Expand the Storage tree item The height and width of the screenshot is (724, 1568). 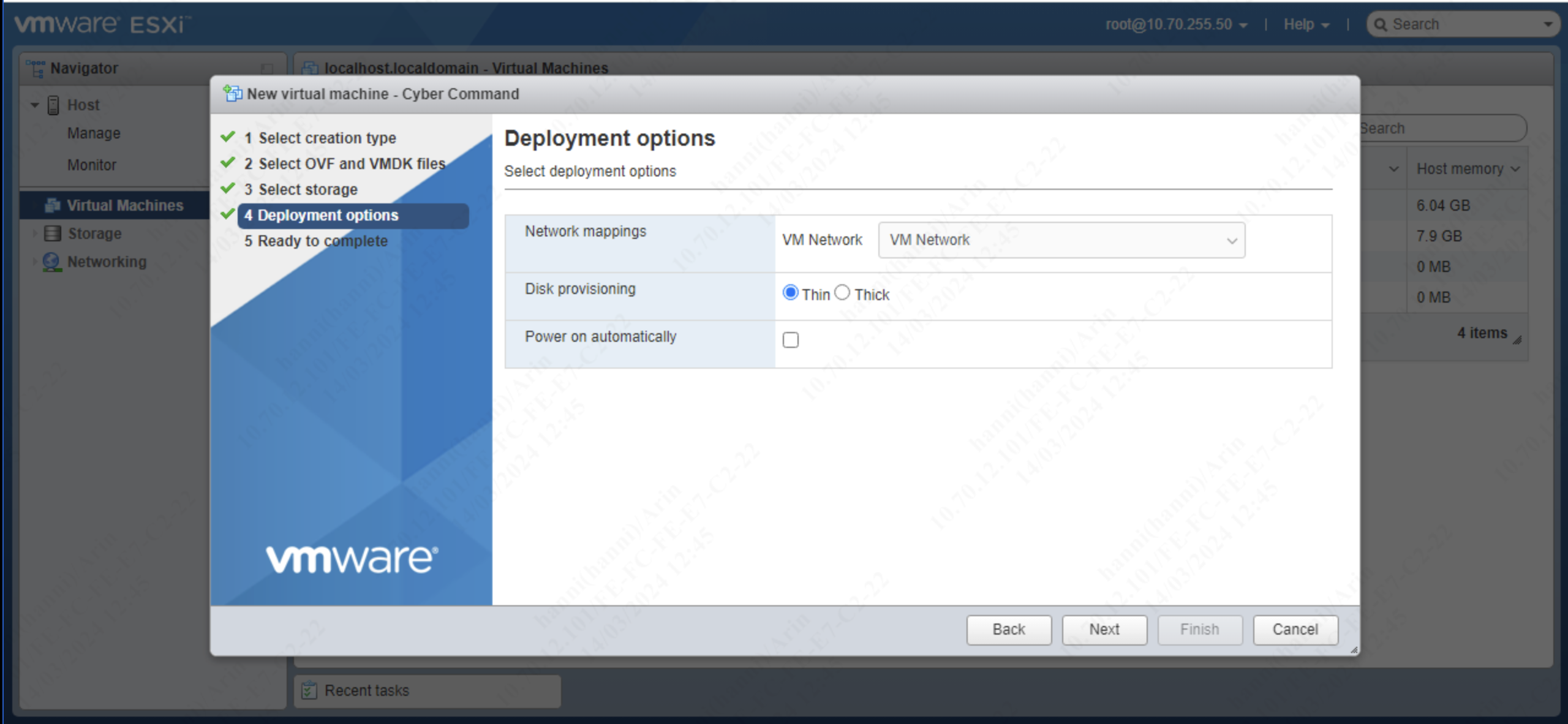(x=34, y=233)
